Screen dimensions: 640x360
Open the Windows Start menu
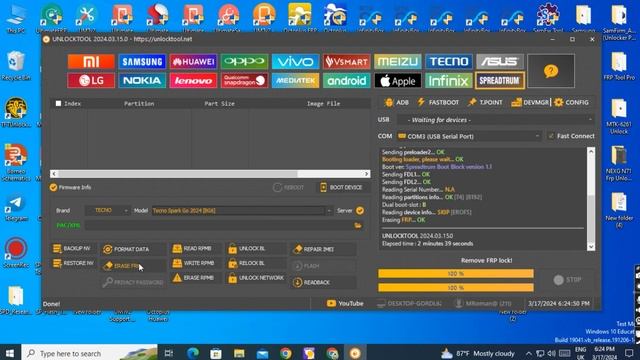click(10, 353)
